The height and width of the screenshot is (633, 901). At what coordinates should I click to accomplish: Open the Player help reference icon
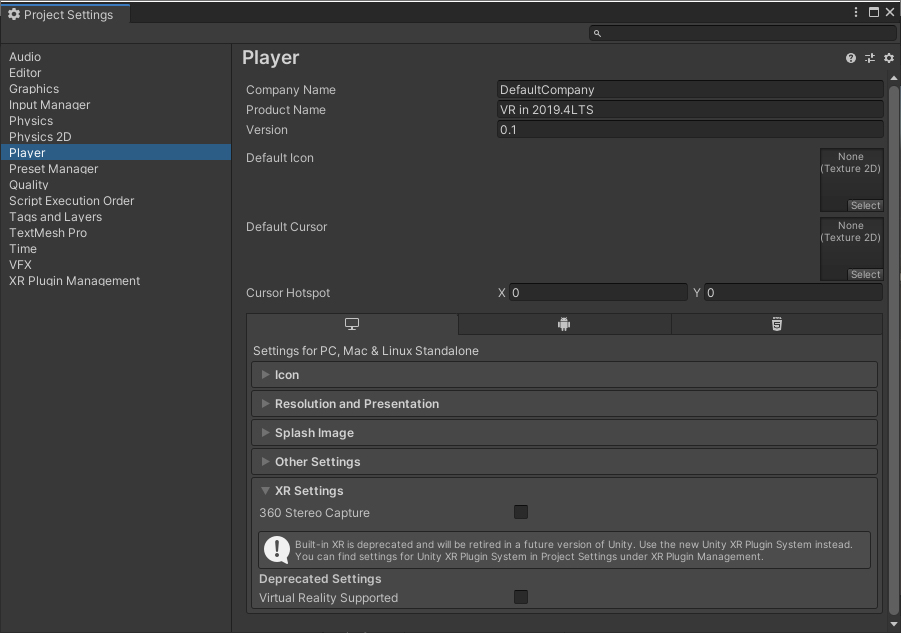851,58
